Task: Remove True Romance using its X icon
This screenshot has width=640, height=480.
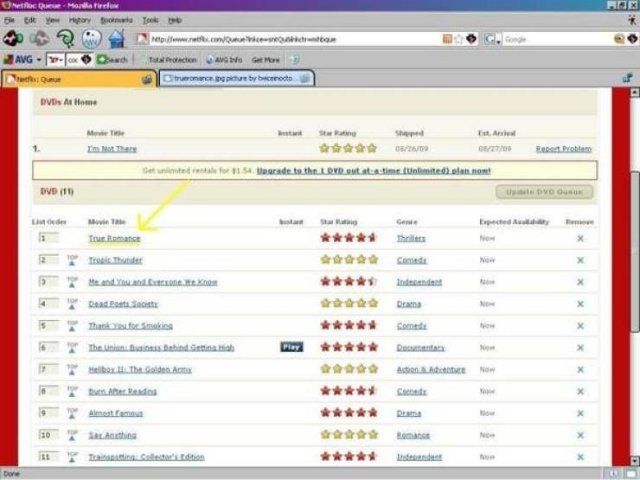Action: [x=580, y=238]
